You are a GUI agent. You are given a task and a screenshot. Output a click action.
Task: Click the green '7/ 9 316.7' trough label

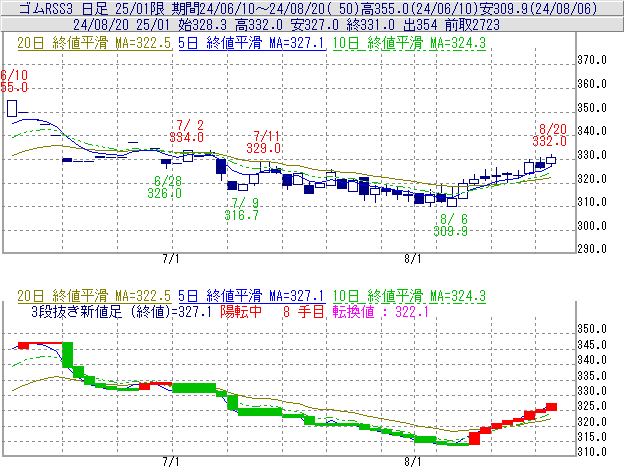(242, 209)
